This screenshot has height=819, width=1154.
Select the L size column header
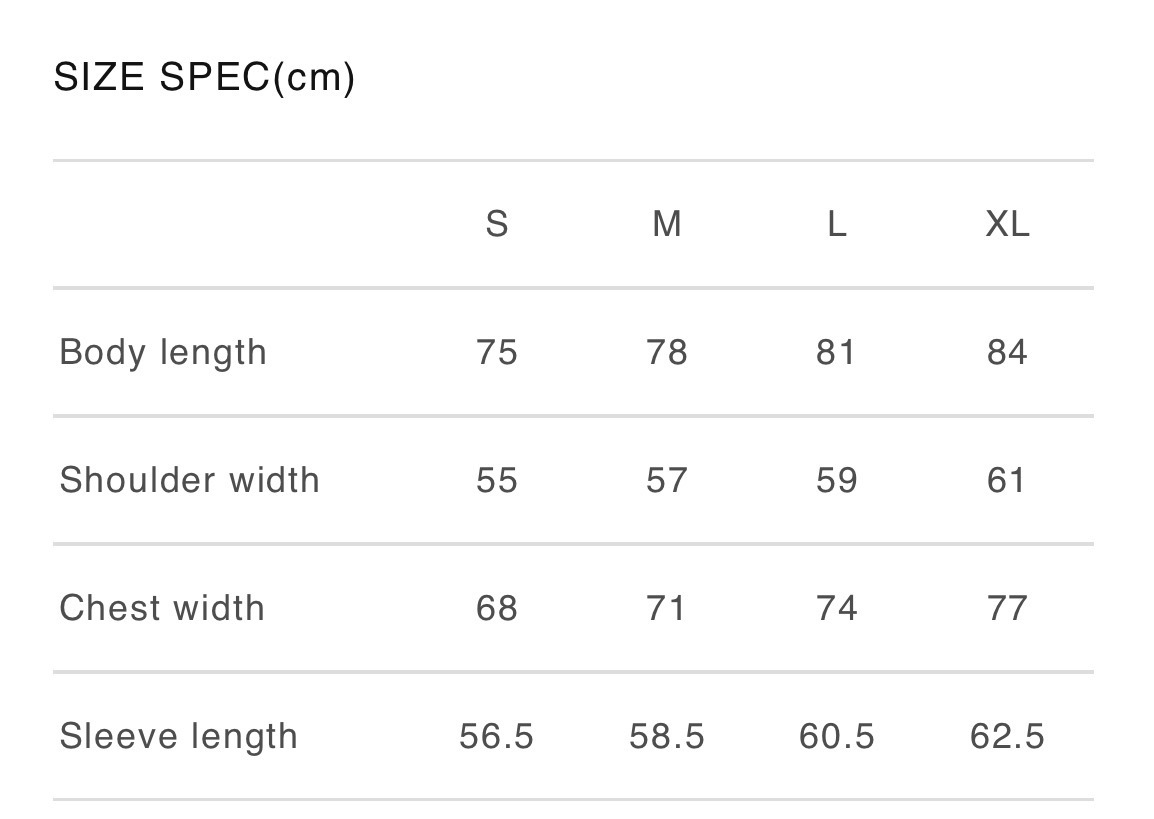[x=837, y=224]
